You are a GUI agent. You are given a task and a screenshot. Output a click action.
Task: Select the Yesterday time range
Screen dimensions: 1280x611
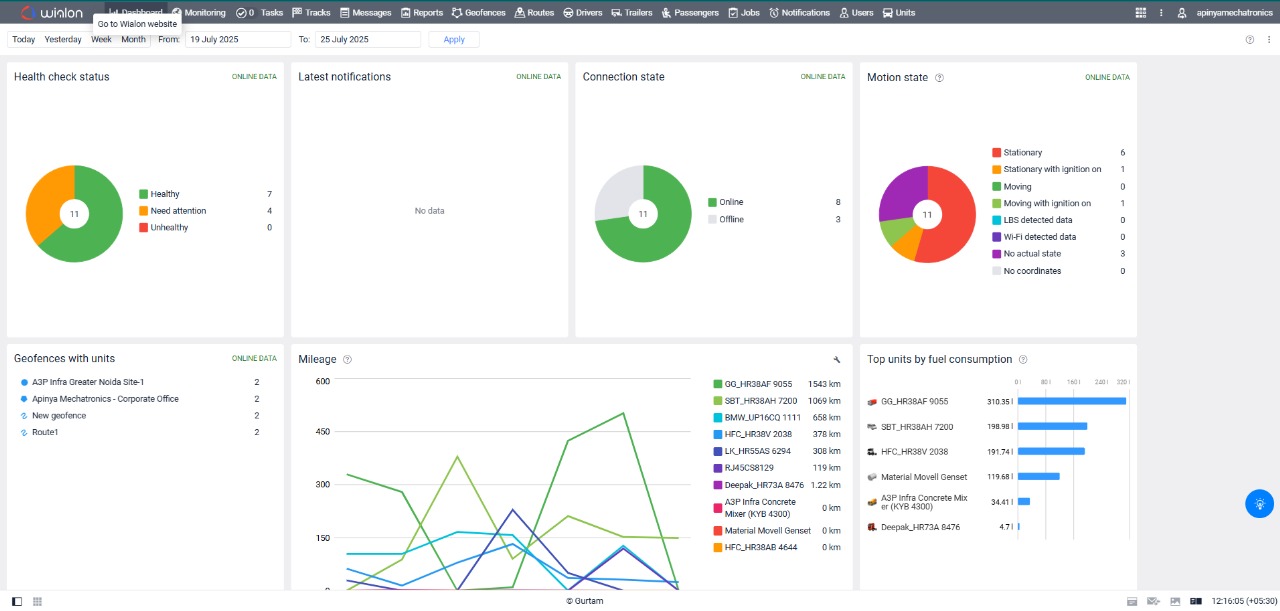point(63,39)
